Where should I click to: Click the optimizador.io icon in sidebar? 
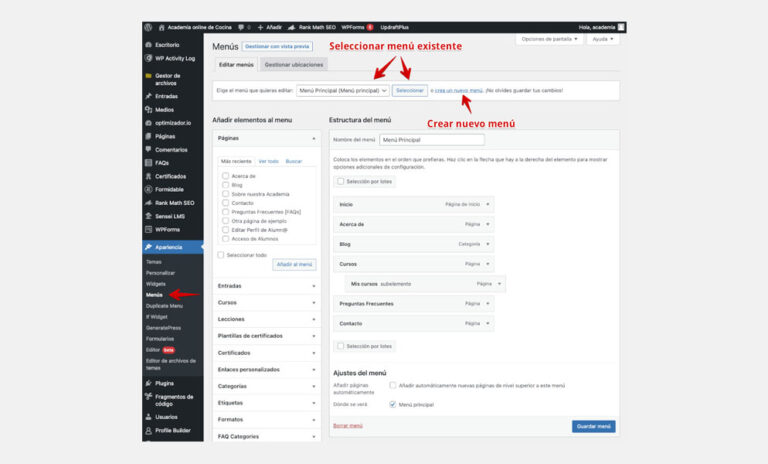[x=148, y=123]
